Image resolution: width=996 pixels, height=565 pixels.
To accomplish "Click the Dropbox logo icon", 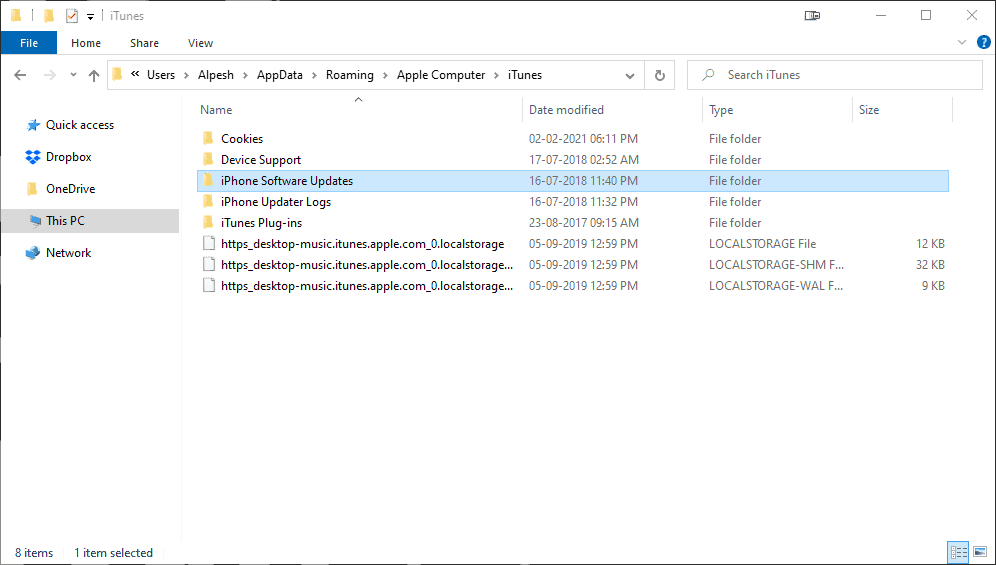I will [x=33, y=157].
